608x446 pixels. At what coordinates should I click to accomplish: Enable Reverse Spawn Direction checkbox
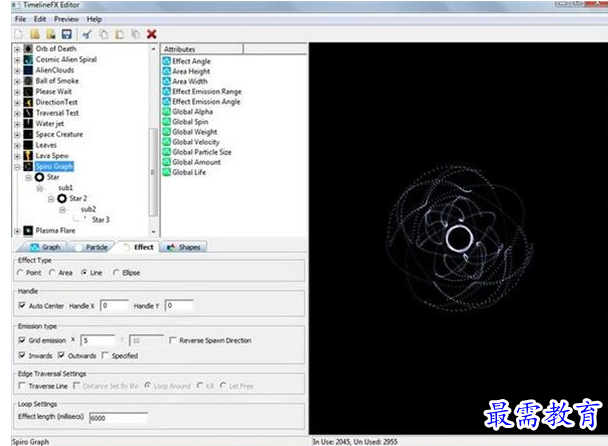tap(173, 340)
